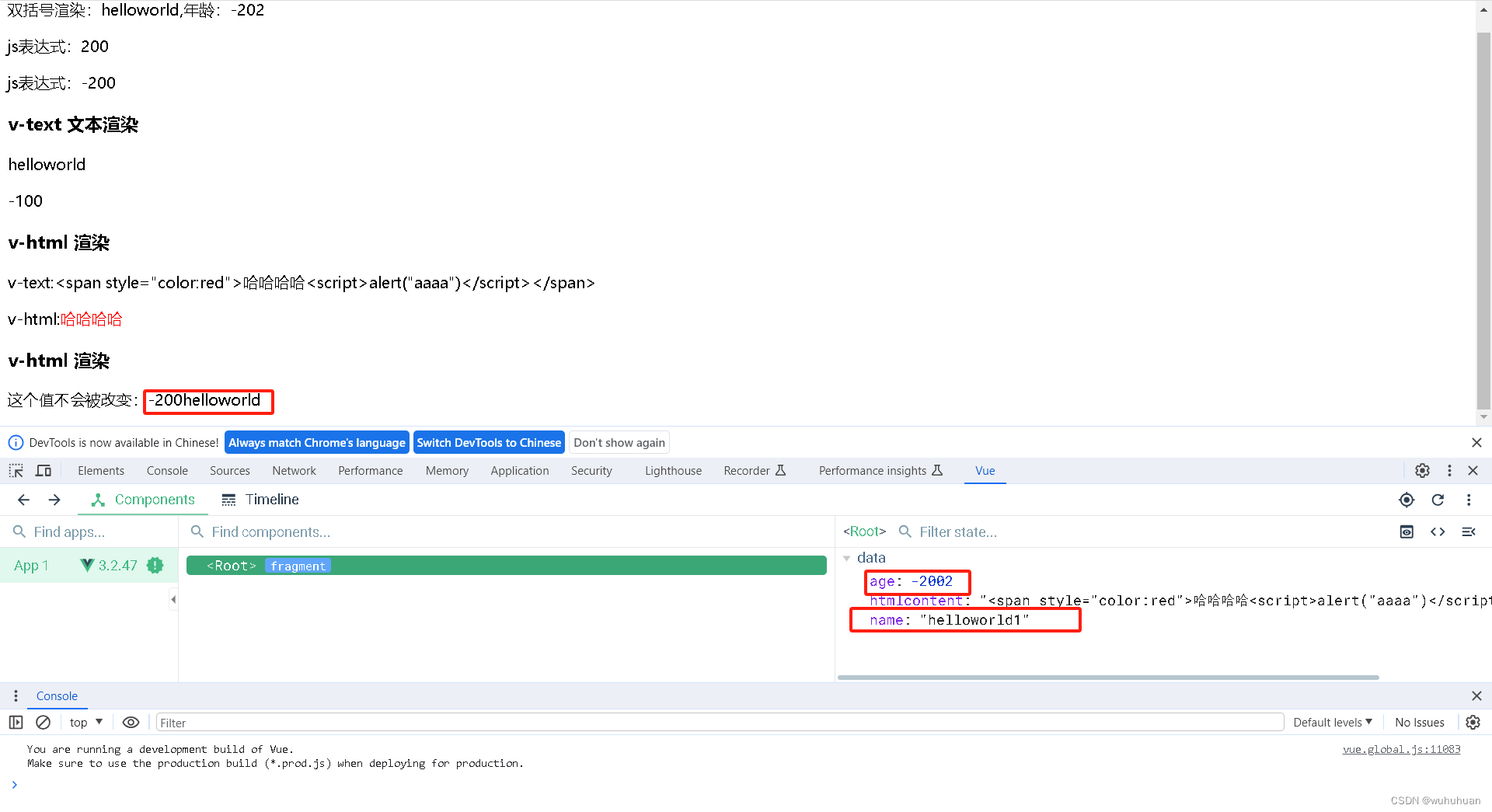
Task: Click the search icon in Find components
Action: click(x=197, y=531)
